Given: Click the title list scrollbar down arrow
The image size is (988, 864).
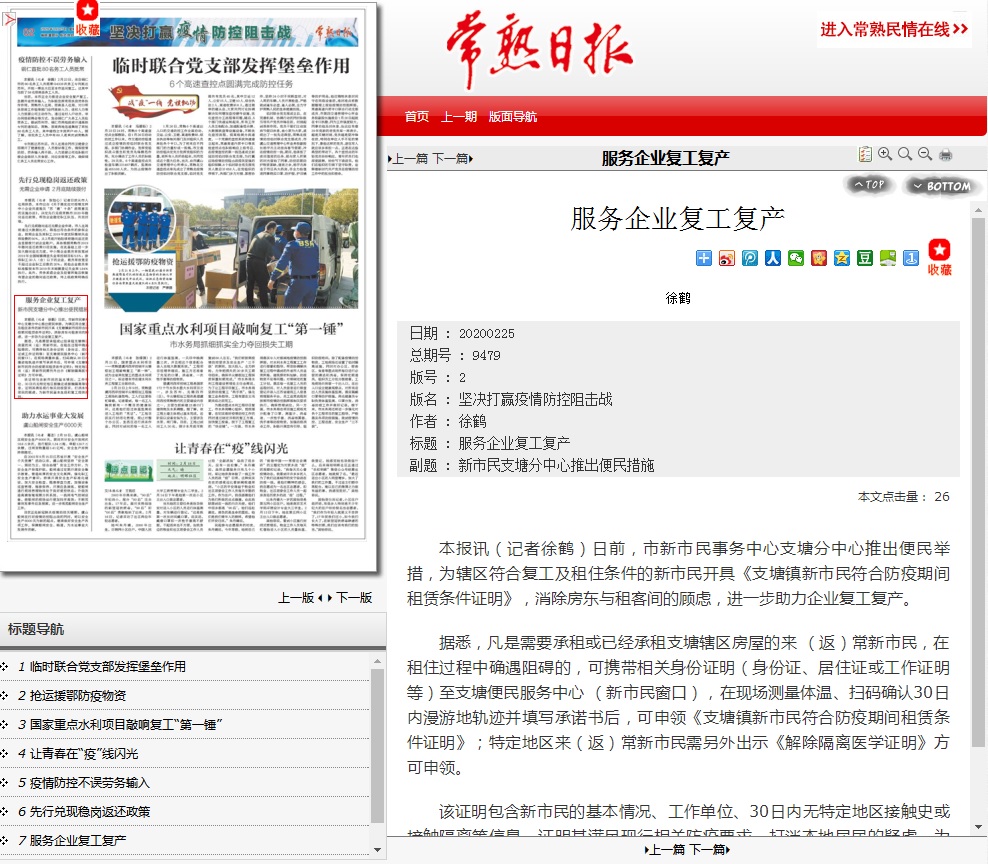Looking at the screenshot, I should 377,850.
